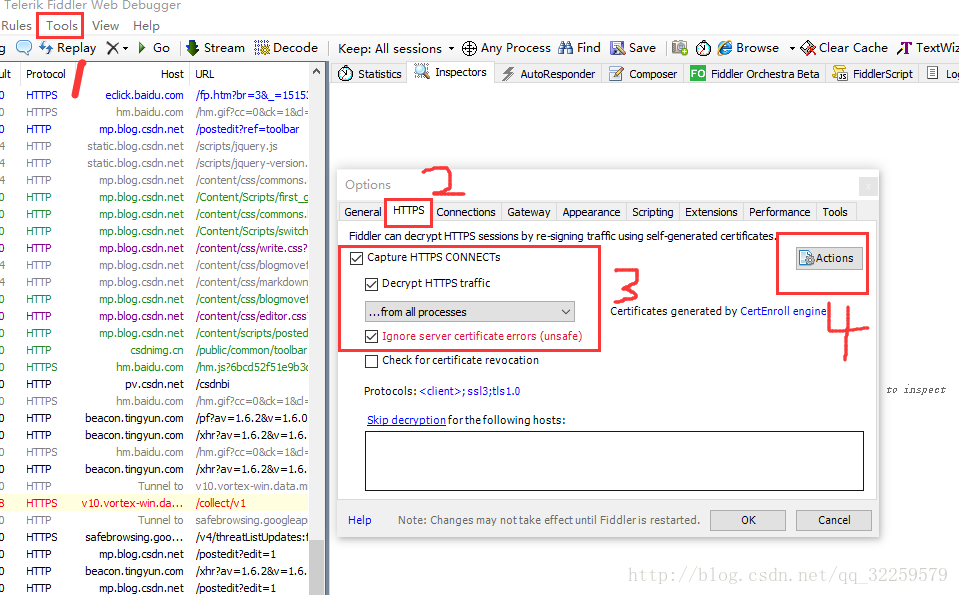
Task: Click the Help link in Options
Action: 360,520
